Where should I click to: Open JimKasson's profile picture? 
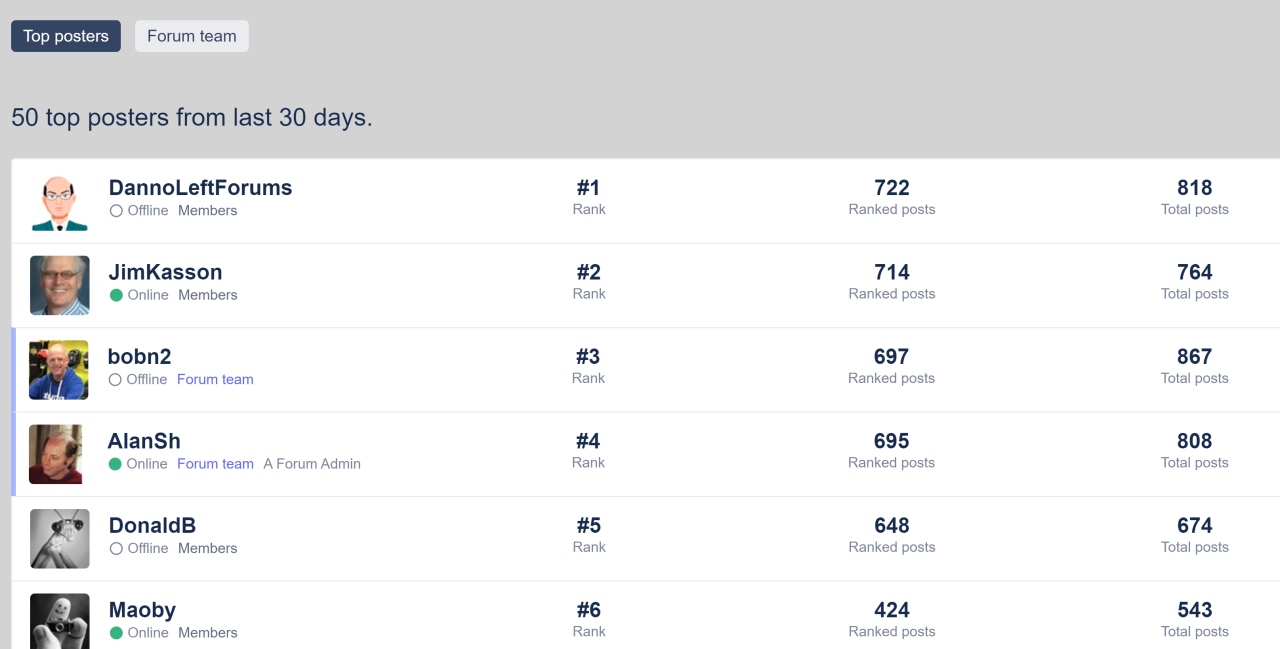(59, 286)
